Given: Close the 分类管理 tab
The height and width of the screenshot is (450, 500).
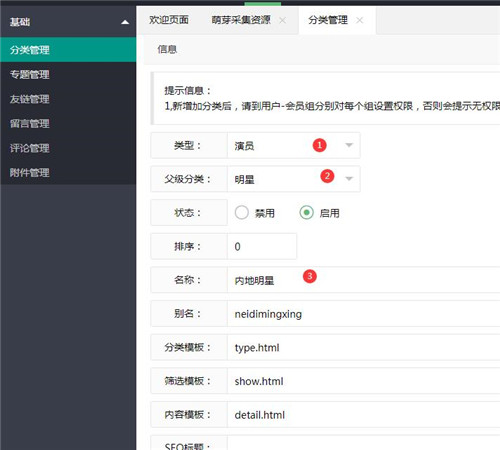Looking at the screenshot, I should (x=359, y=20).
